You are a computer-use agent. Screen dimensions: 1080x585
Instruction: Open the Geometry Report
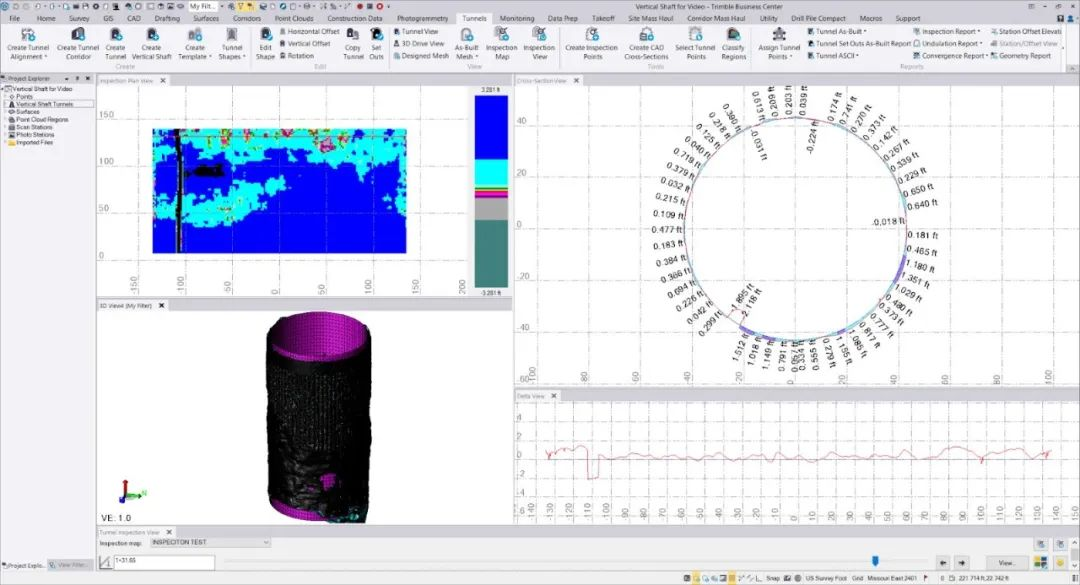click(1021, 56)
